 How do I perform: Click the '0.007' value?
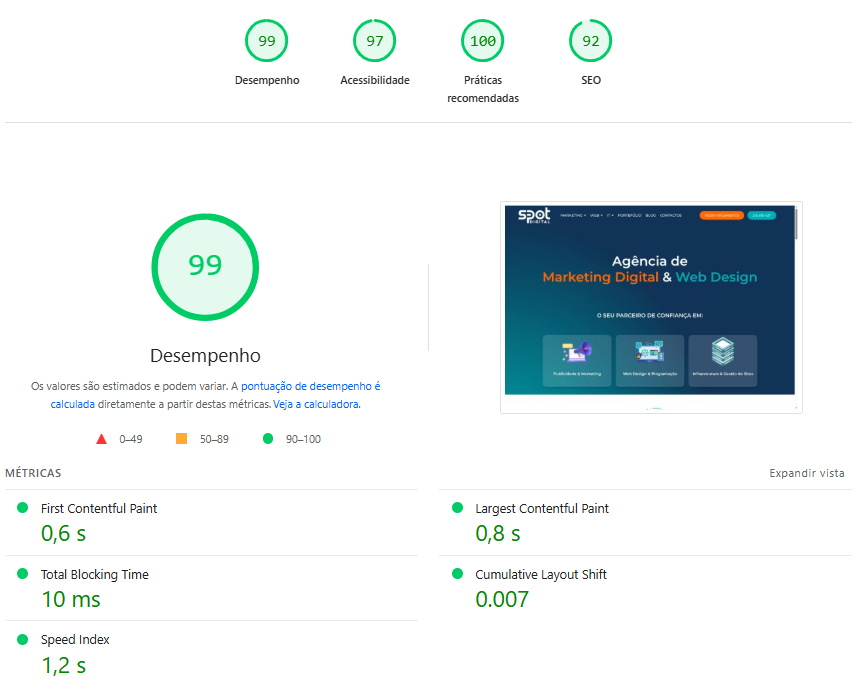502,600
